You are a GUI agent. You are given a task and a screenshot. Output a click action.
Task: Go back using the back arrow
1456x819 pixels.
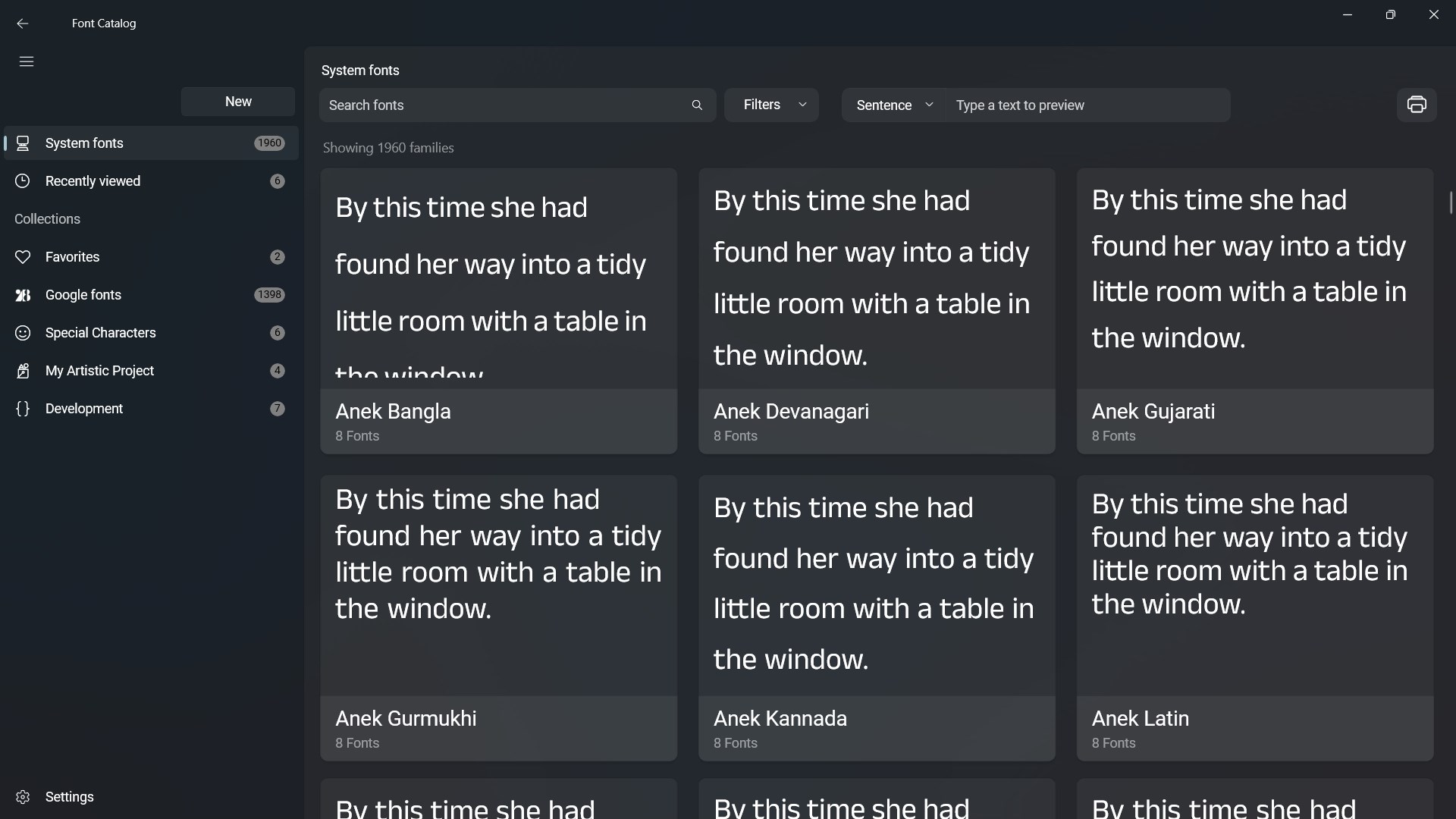coord(22,24)
